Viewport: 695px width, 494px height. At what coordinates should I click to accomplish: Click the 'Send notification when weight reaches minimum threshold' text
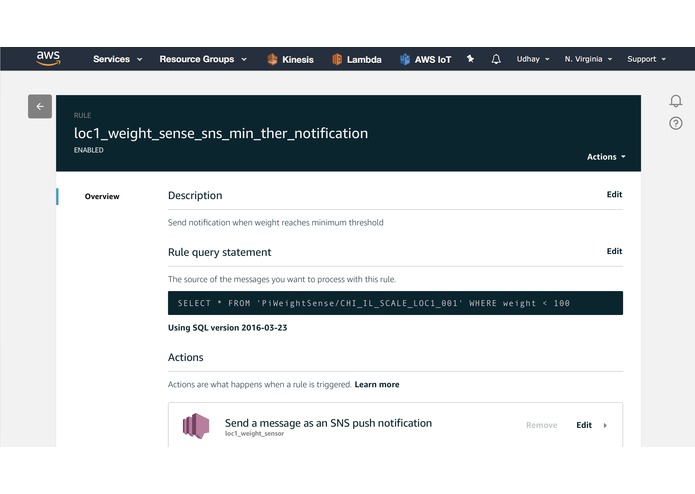click(x=276, y=222)
